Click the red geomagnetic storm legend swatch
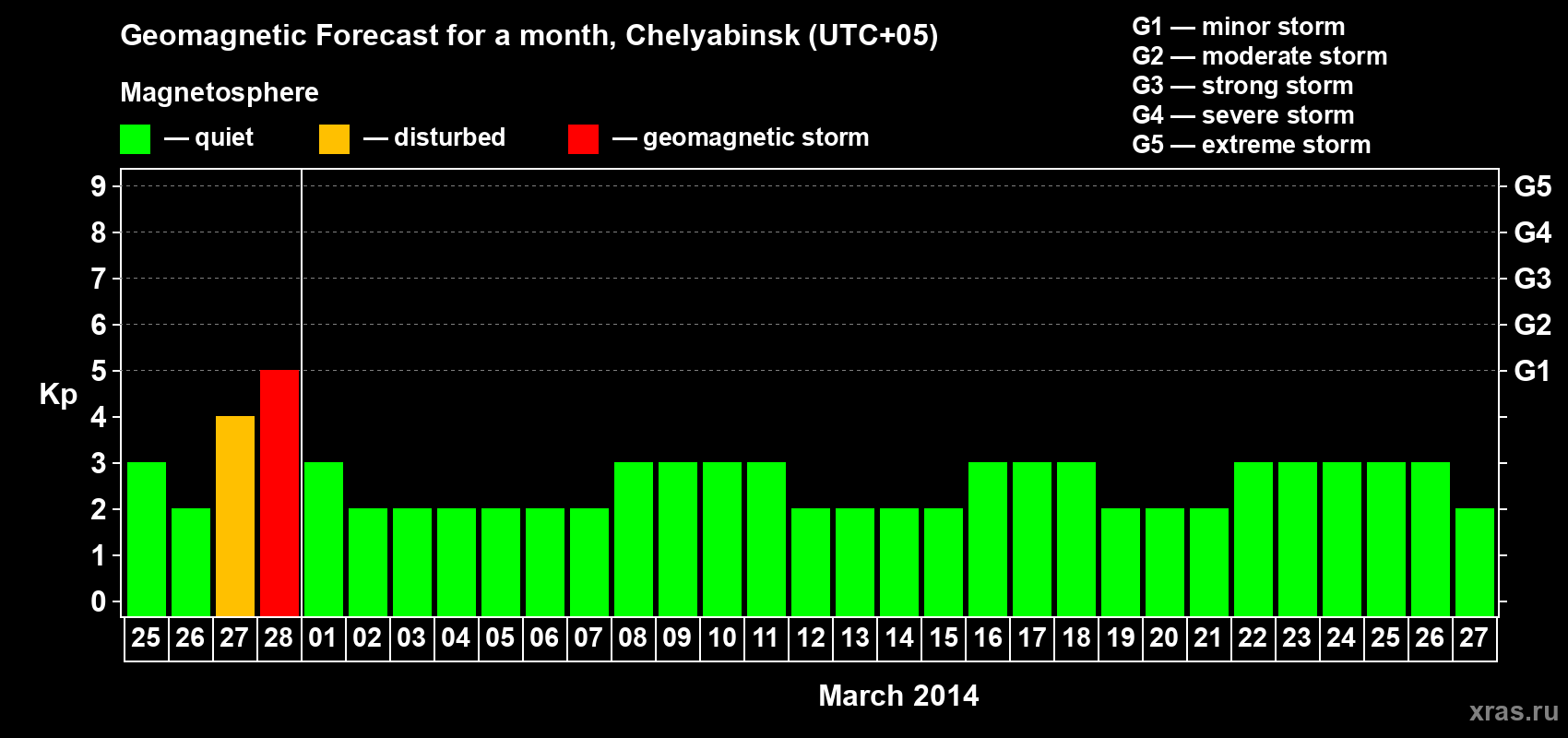The width and height of the screenshot is (1568, 738). (584, 139)
